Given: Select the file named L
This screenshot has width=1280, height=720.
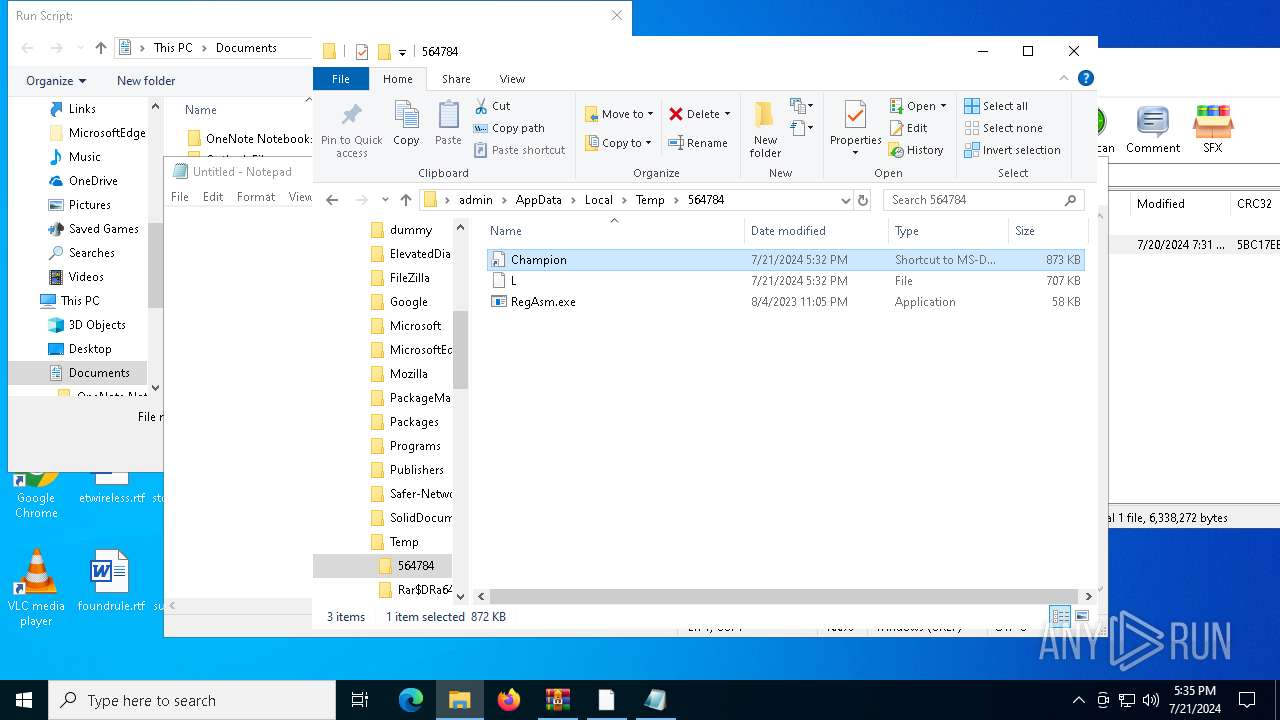Looking at the screenshot, I should [x=785, y=281].
